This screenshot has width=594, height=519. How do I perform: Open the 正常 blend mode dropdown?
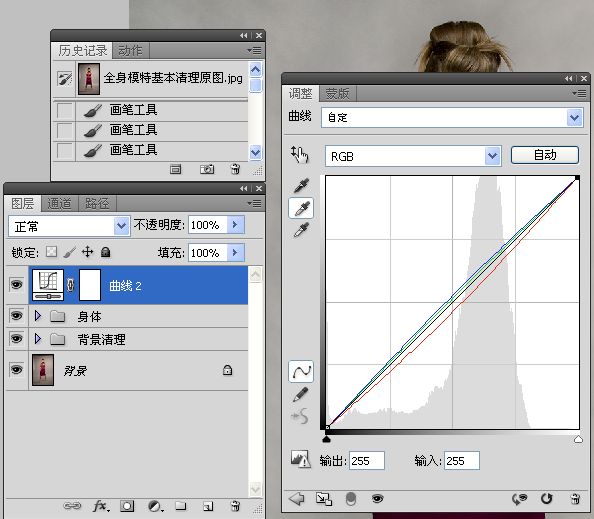[69, 226]
